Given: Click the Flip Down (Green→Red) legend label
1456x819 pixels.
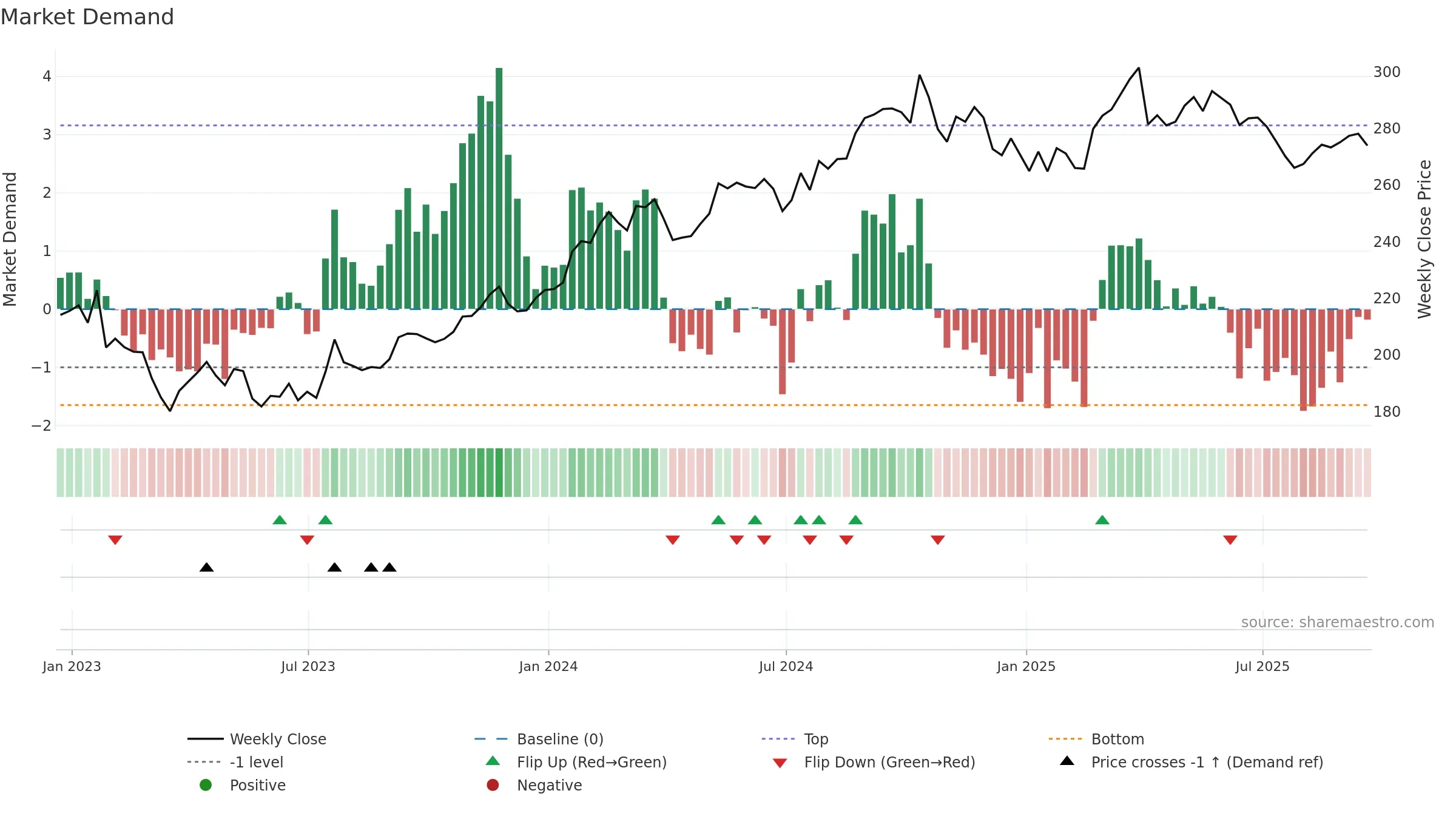Looking at the screenshot, I should 890,762.
